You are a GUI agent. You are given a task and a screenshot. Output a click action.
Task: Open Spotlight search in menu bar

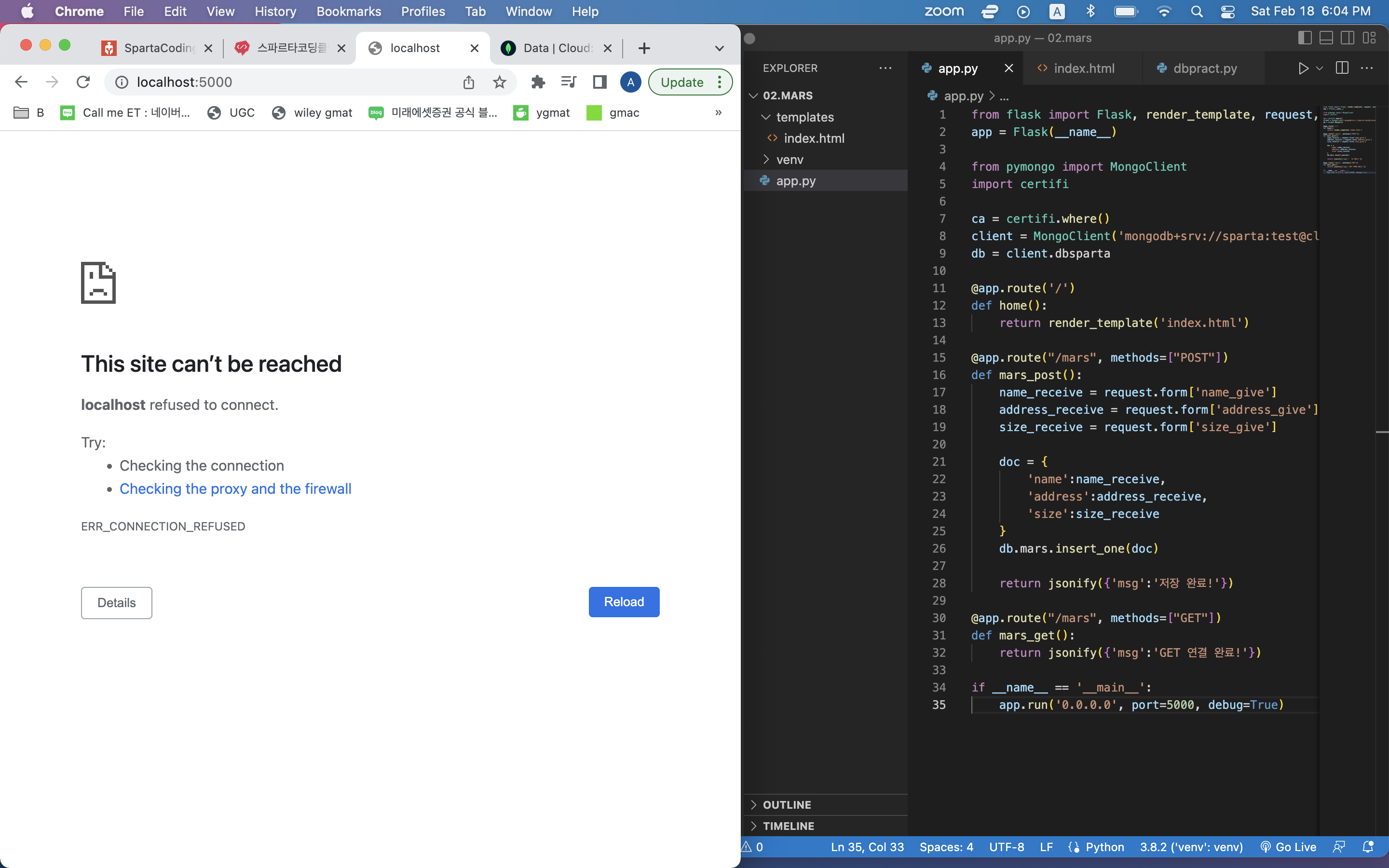click(1197, 12)
